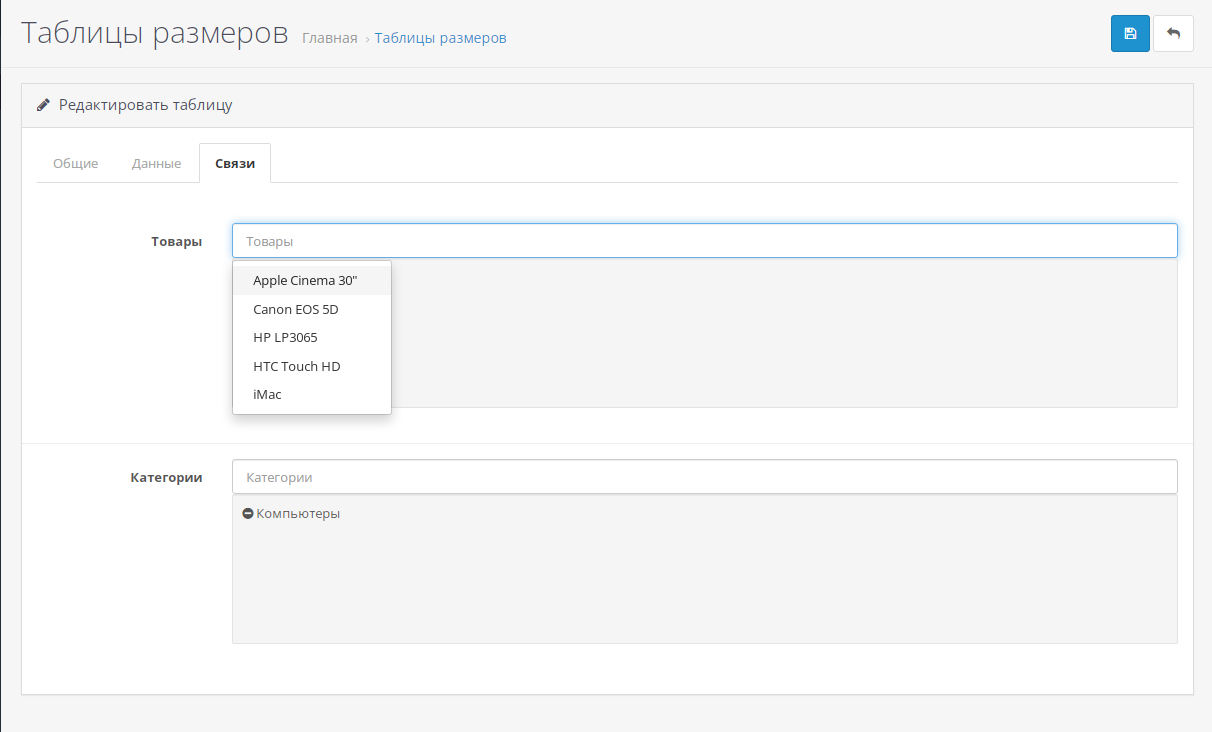The image size is (1212, 732).
Task: Click the blue save button
Action: click(x=1130, y=33)
